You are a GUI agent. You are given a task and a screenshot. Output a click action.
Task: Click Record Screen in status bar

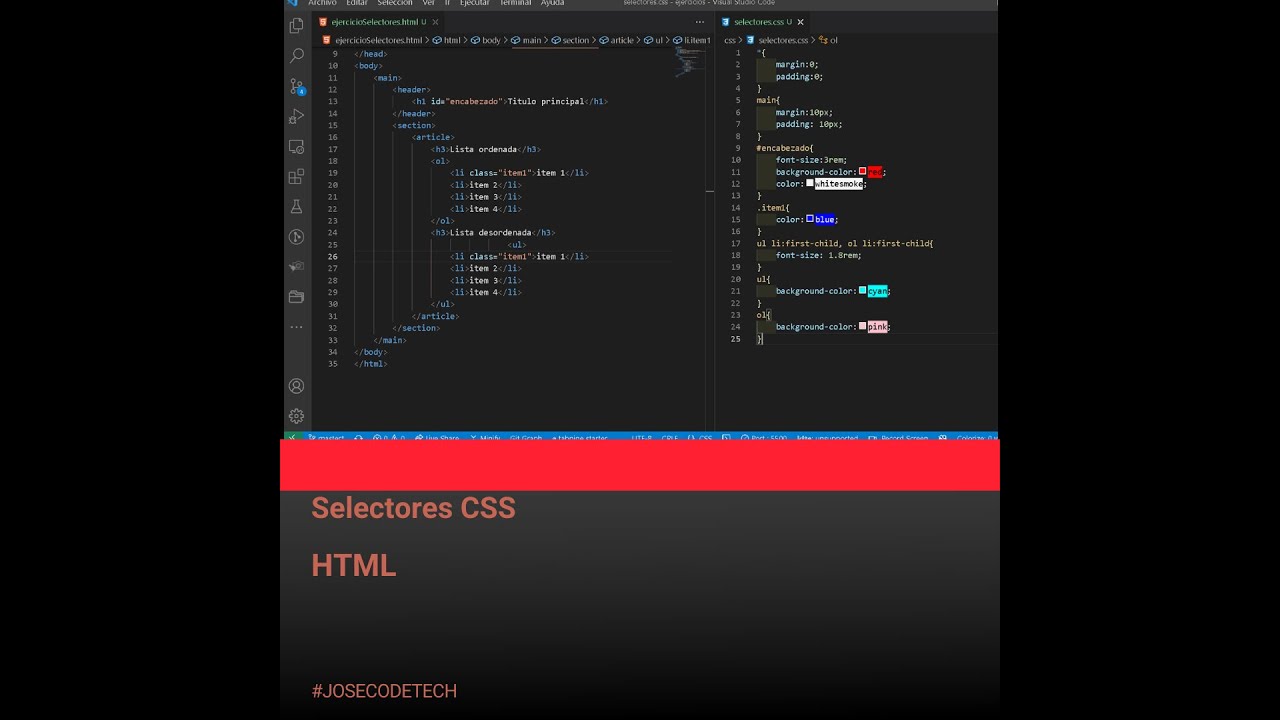coord(898,437)
